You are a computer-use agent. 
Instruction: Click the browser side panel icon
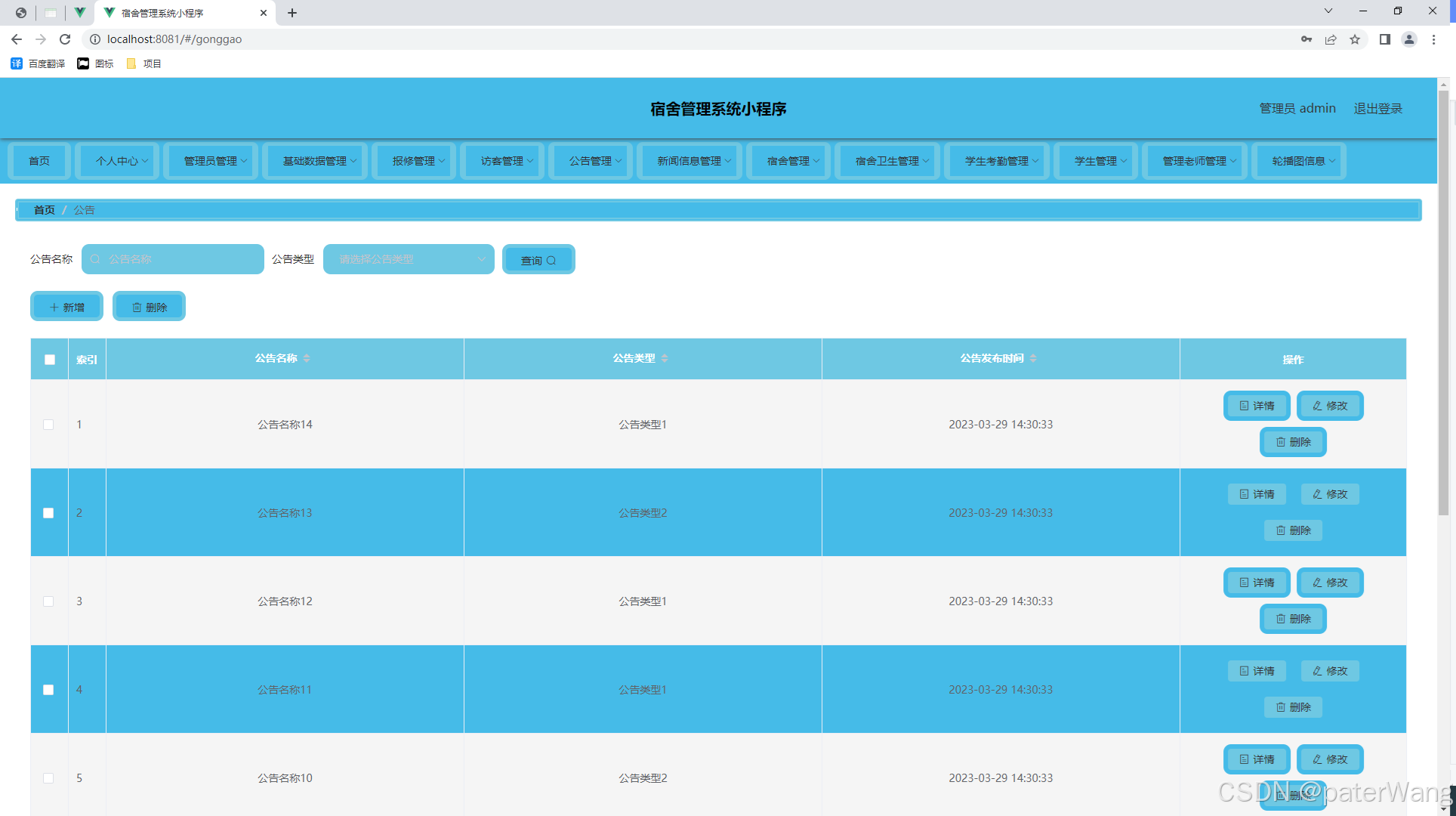(1384, 39)
